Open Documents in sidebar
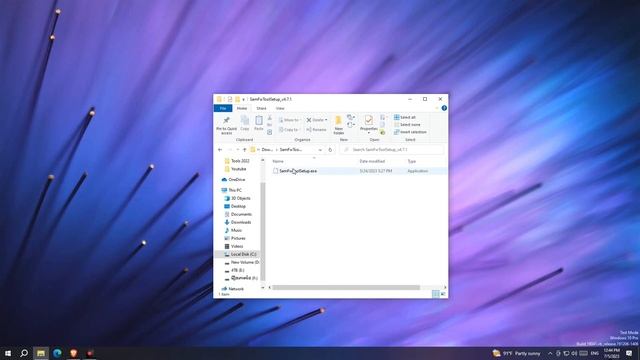 238,214
